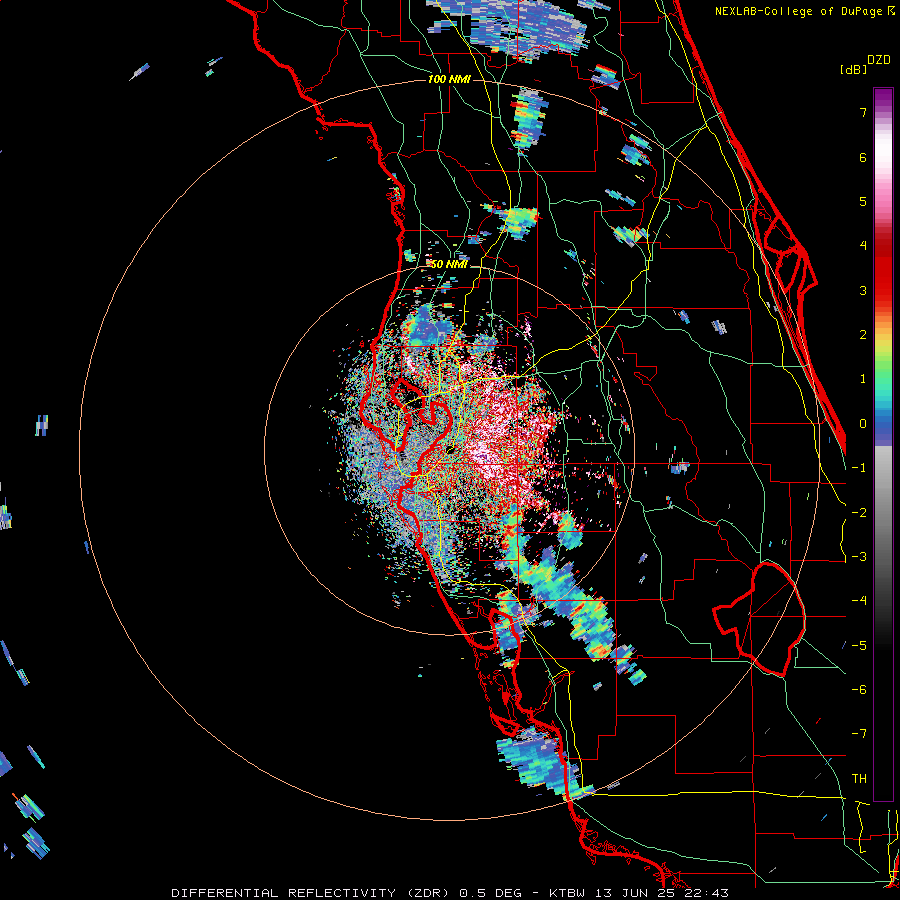
Task: Click the [dB] unit label
Action: [854, 69]
